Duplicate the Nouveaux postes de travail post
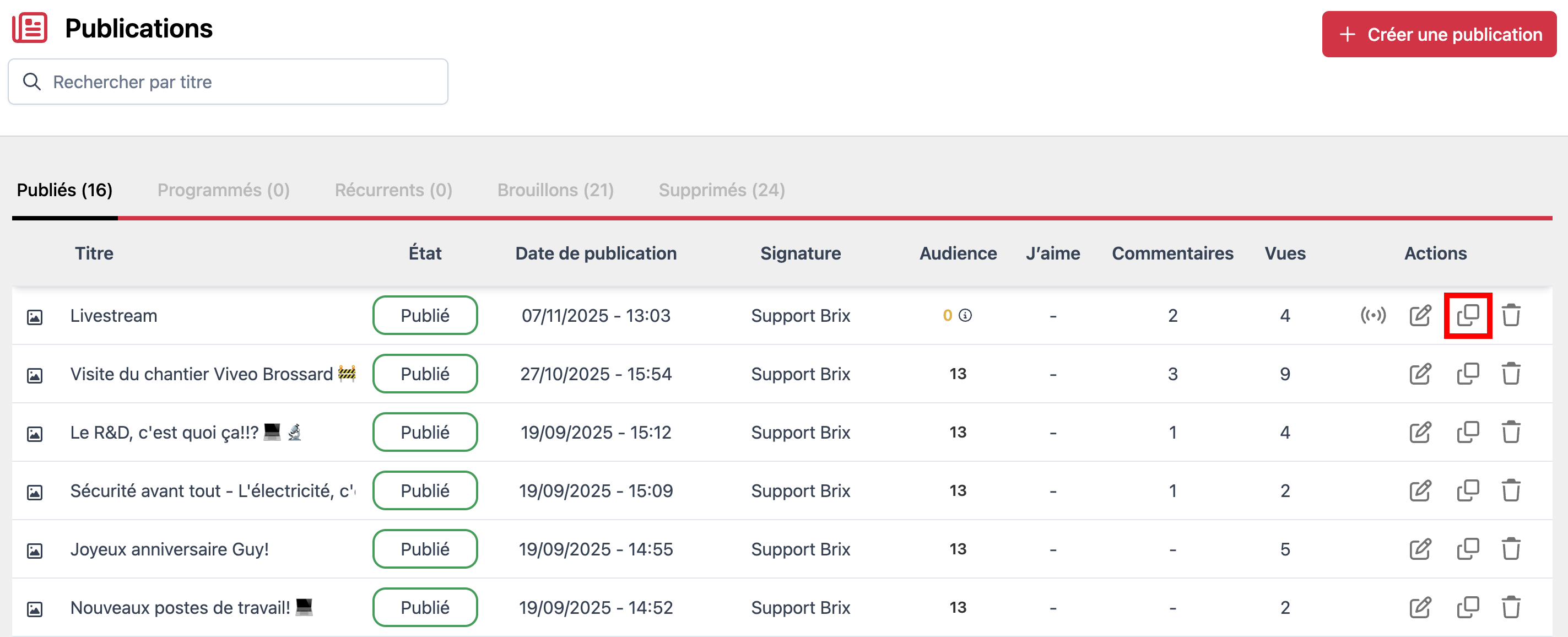The height and width of the screenshot is (637, 1568). [1468, 608]
